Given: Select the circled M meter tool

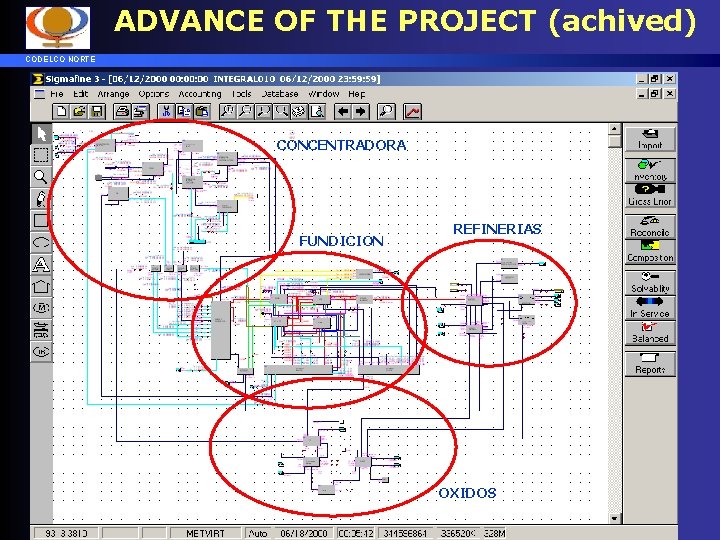Looking at the screenshot, I should click(41, 308).
